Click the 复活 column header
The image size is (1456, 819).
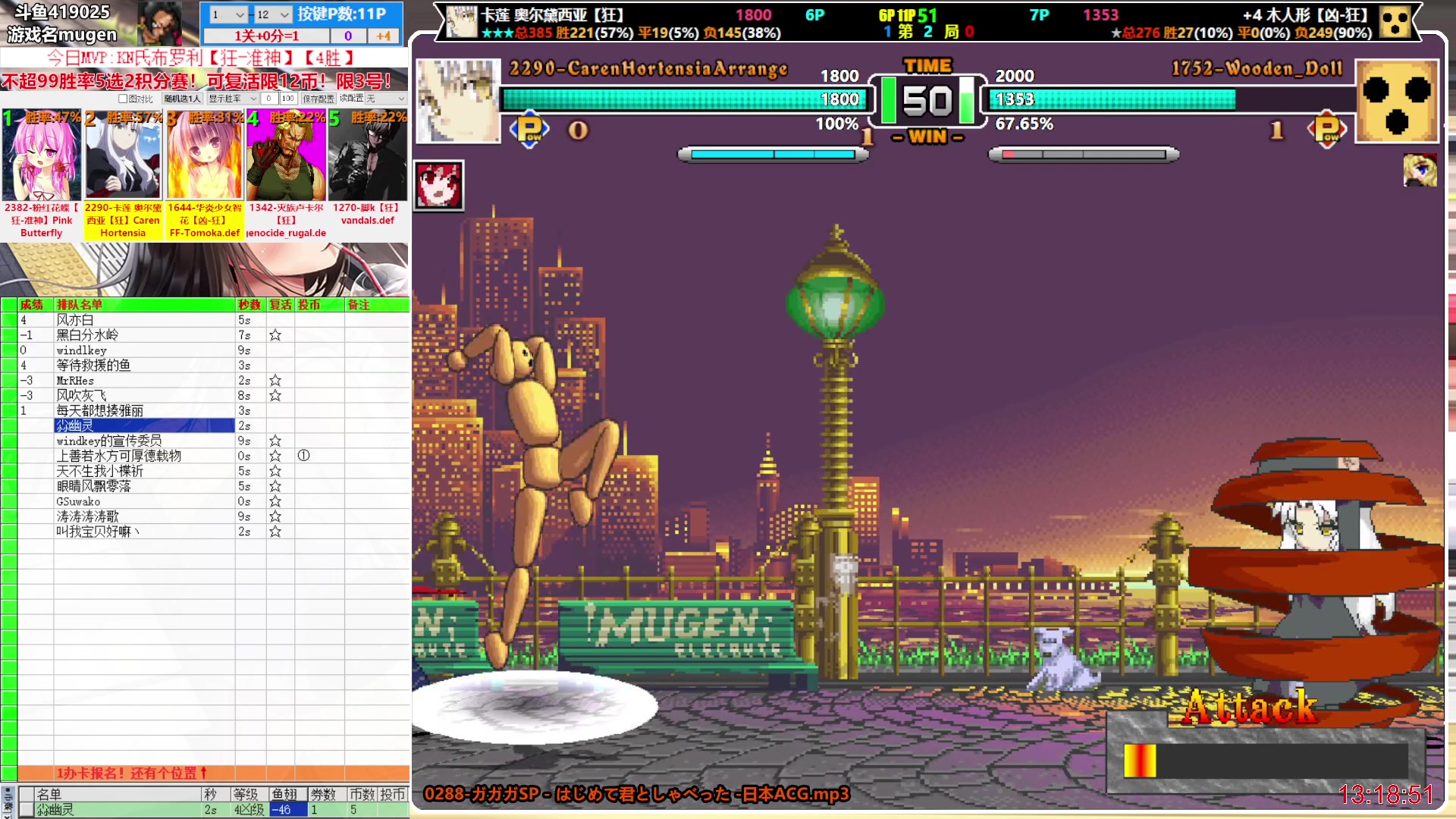[281, 305]
